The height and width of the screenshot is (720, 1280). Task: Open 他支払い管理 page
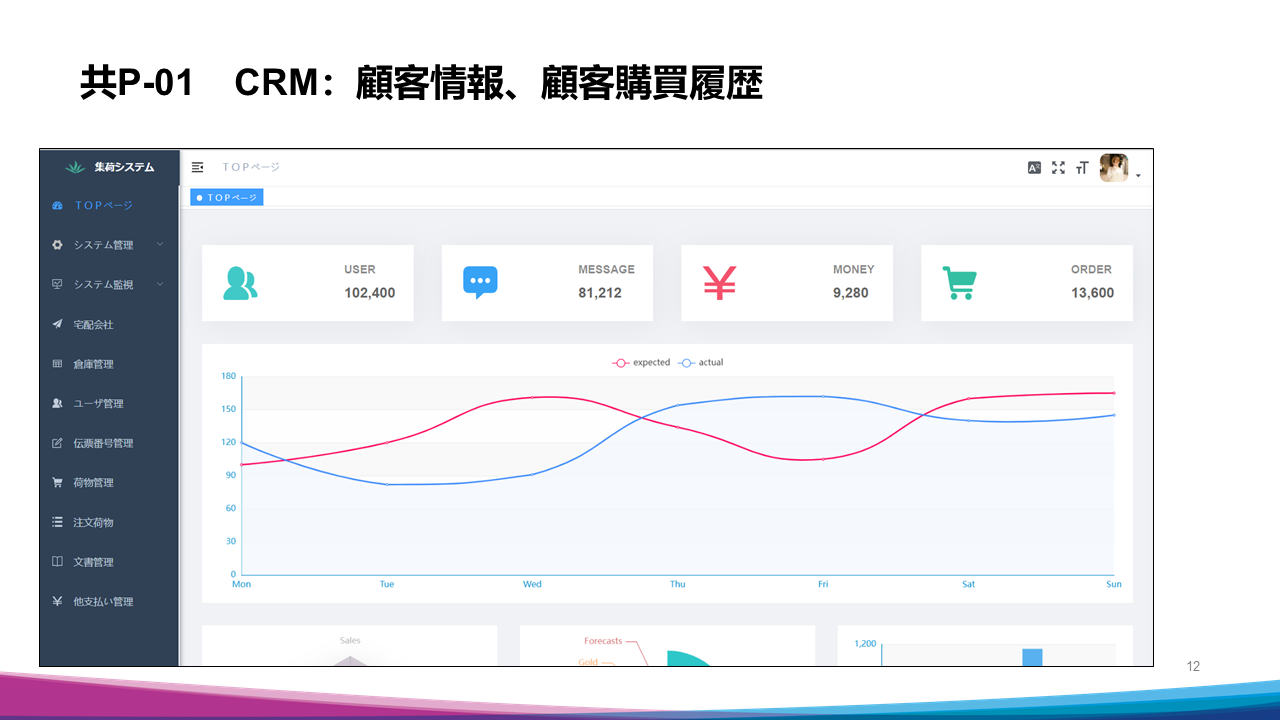coord(109,602)
